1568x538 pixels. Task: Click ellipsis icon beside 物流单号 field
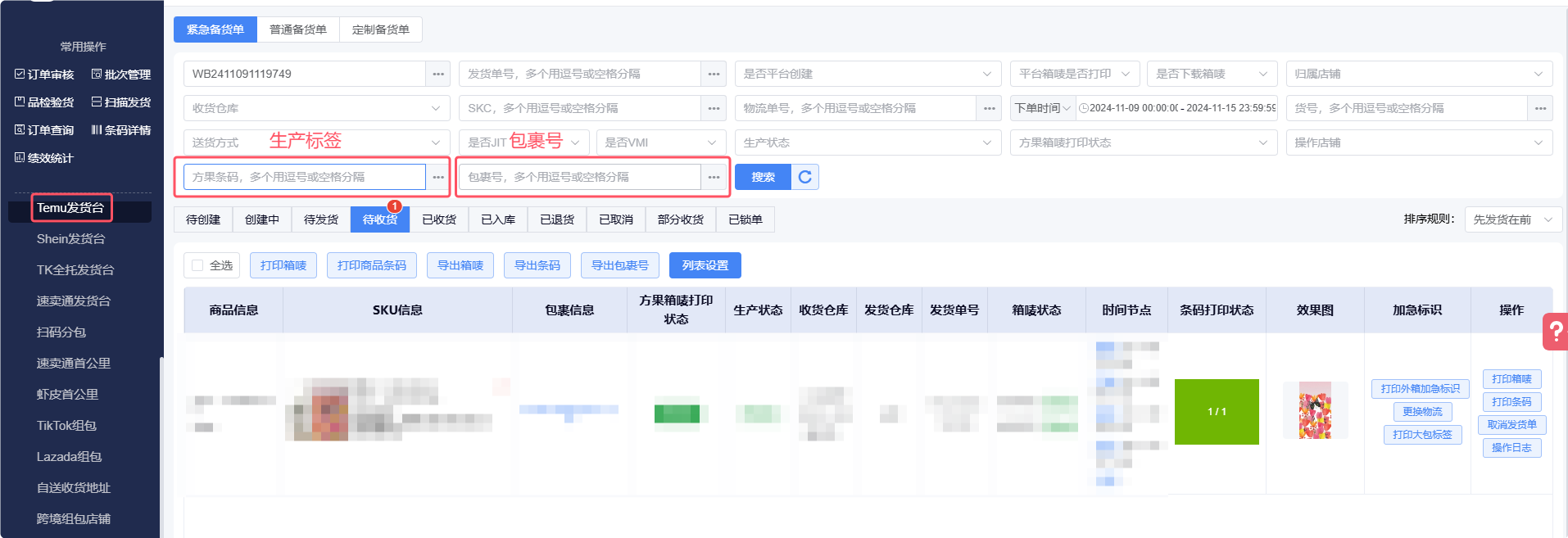(x=989, y=108)
